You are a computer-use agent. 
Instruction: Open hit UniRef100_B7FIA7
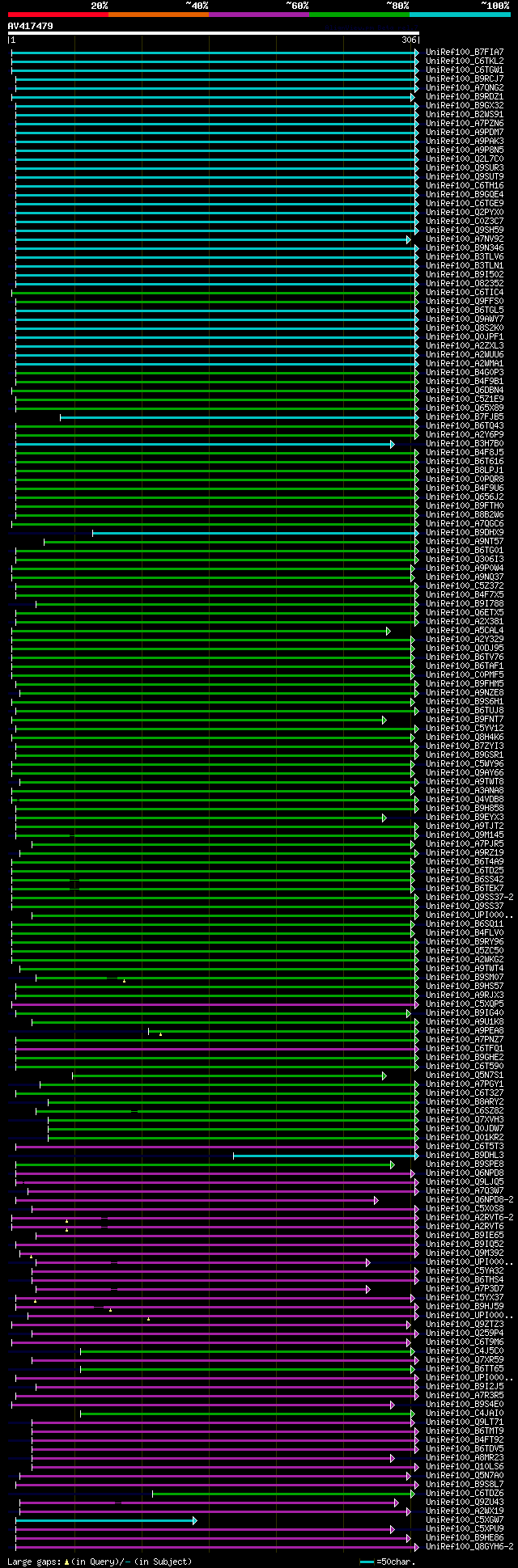point(465,53)
